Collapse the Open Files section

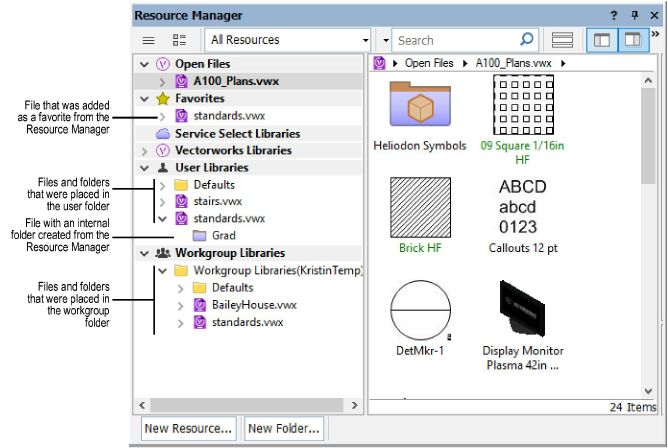click(144, 64)
